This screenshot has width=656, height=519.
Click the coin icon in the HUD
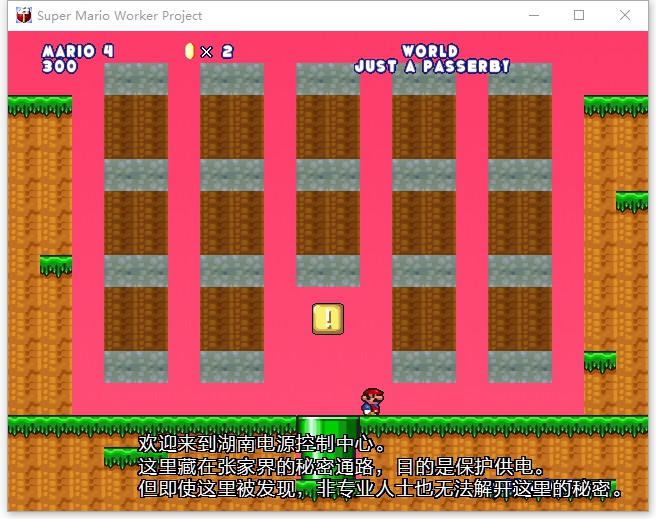tap(190, 51)
